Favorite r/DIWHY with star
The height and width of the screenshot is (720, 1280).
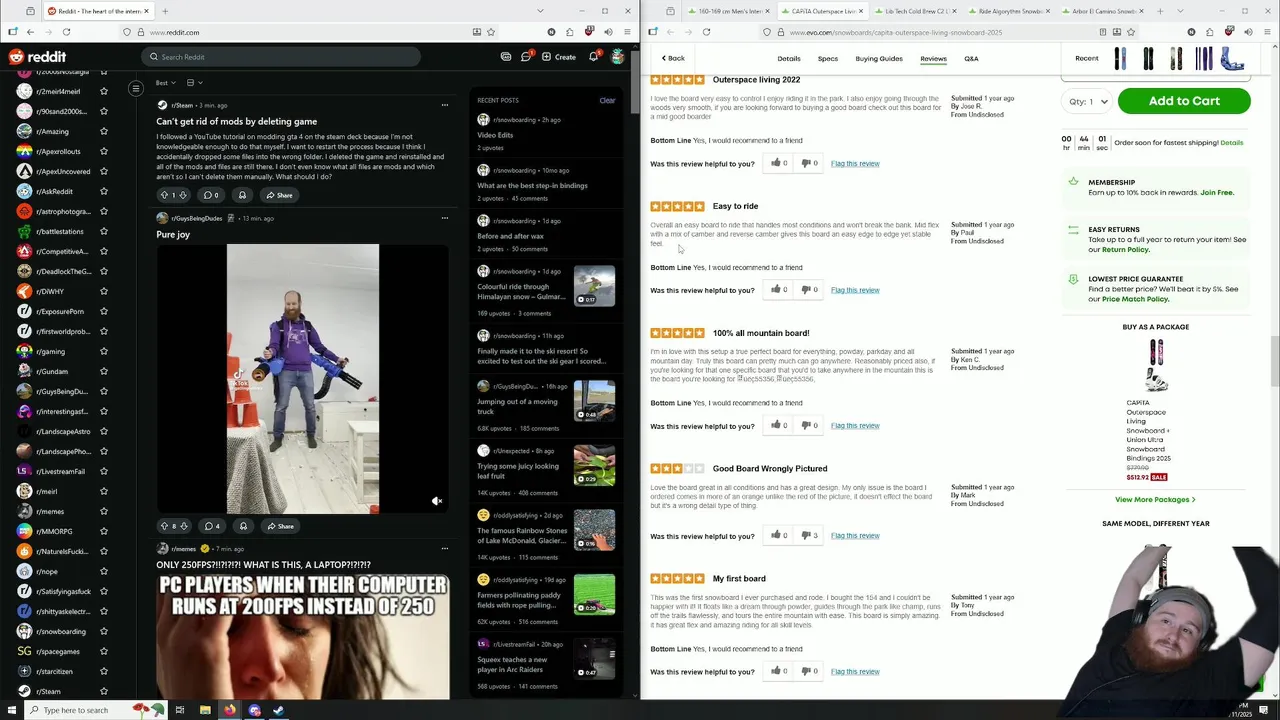coord(104,291)
